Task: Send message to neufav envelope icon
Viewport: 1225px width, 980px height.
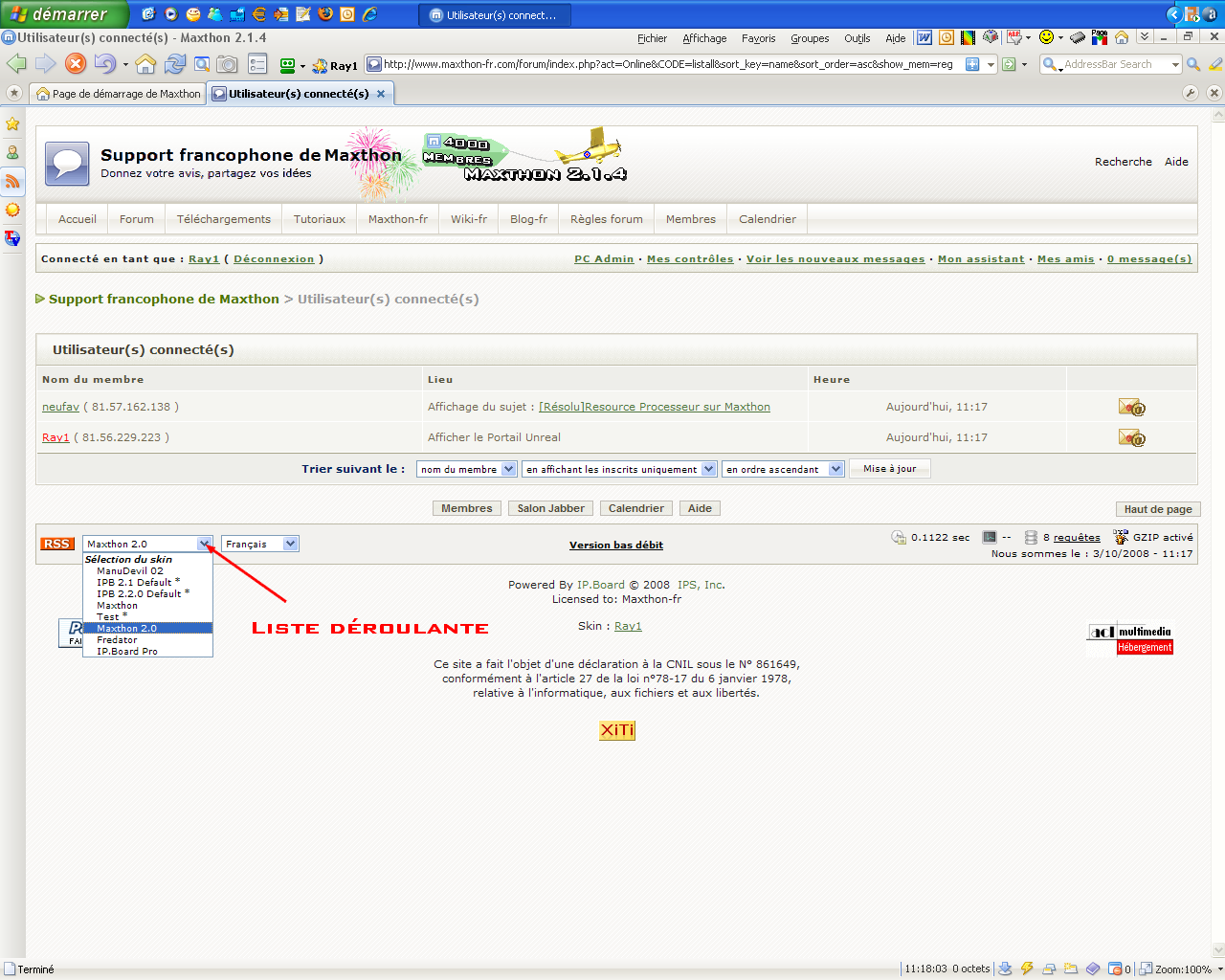Action: point(1131,407)
